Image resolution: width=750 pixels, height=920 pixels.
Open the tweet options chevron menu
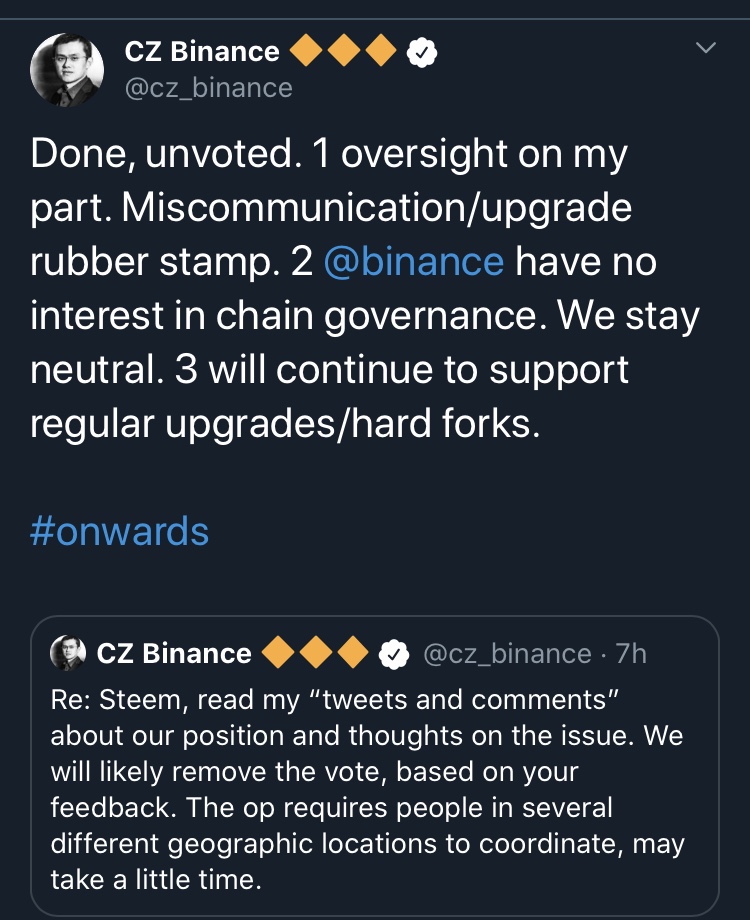pos(706,48)
